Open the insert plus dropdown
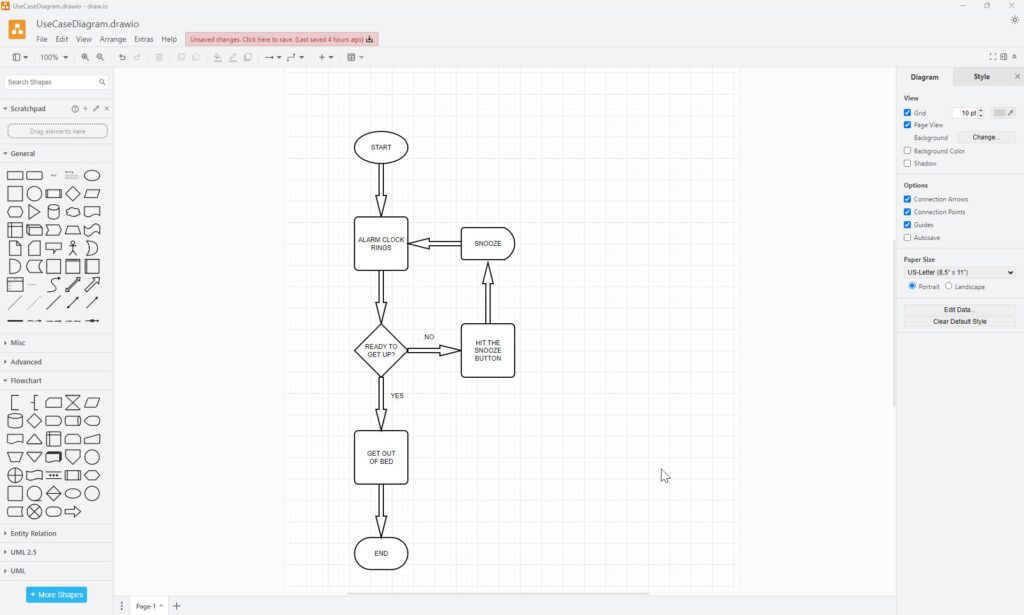The width and height of the screenshot is (1024, 615). [325, 57]
